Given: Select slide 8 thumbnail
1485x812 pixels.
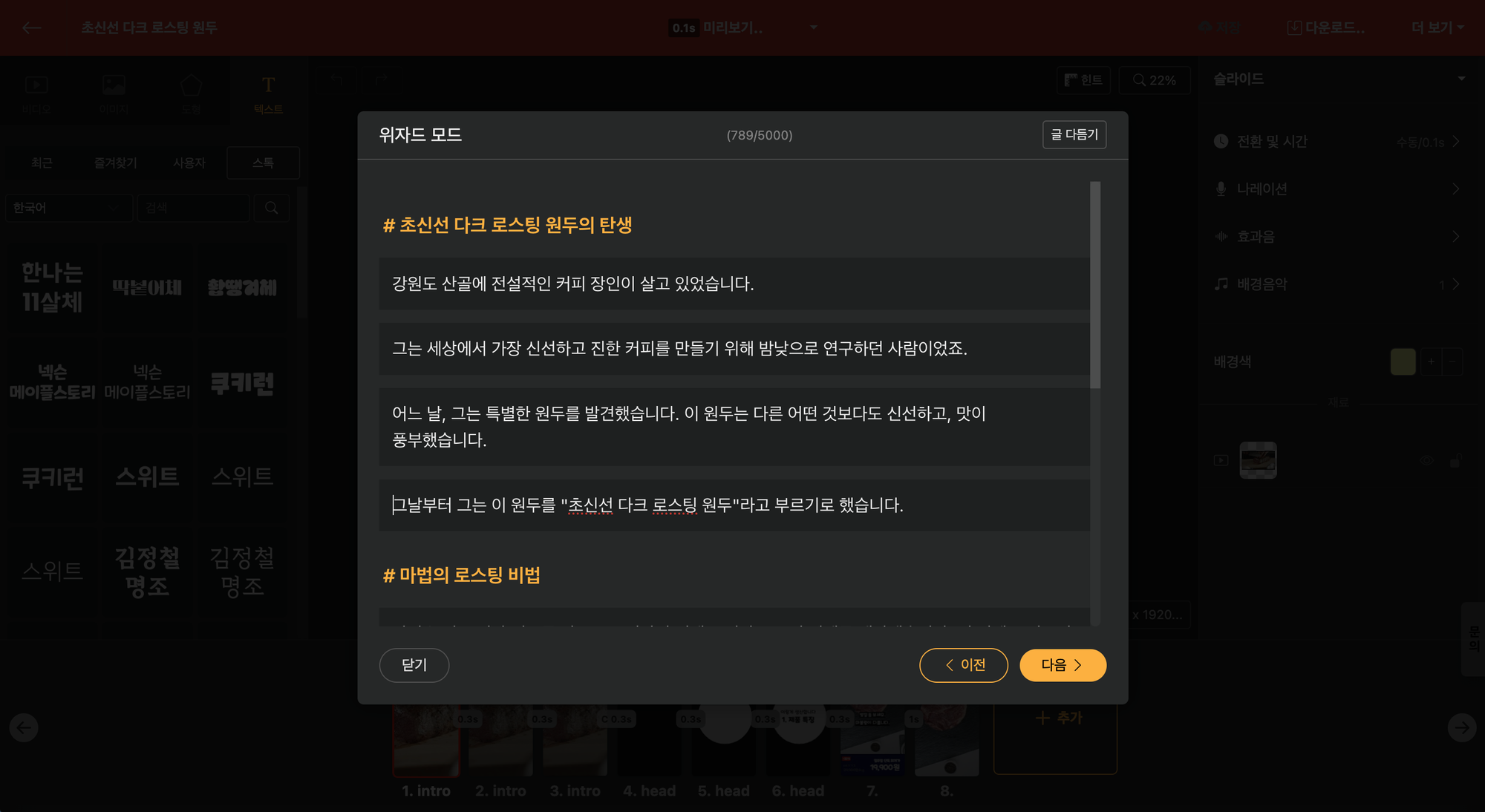Looking at the screenshot, I should coord(947,741).
